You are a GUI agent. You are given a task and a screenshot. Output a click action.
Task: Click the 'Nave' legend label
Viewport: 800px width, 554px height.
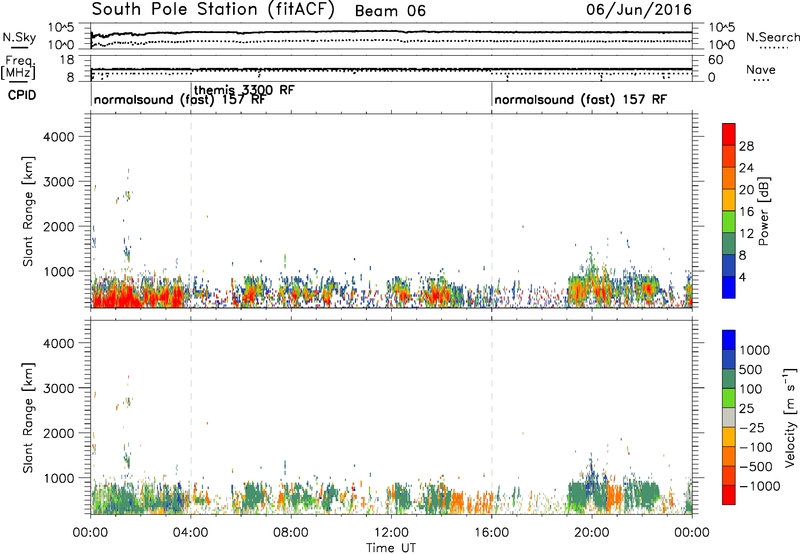pos(761,69)
